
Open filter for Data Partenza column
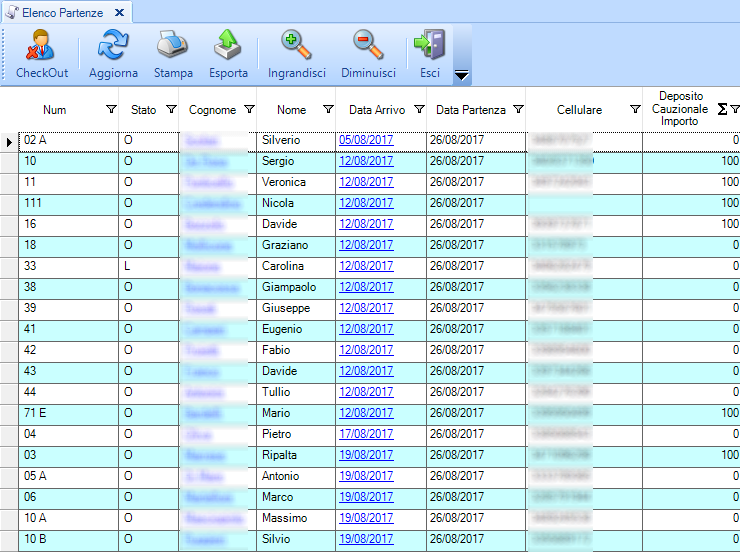518,110
